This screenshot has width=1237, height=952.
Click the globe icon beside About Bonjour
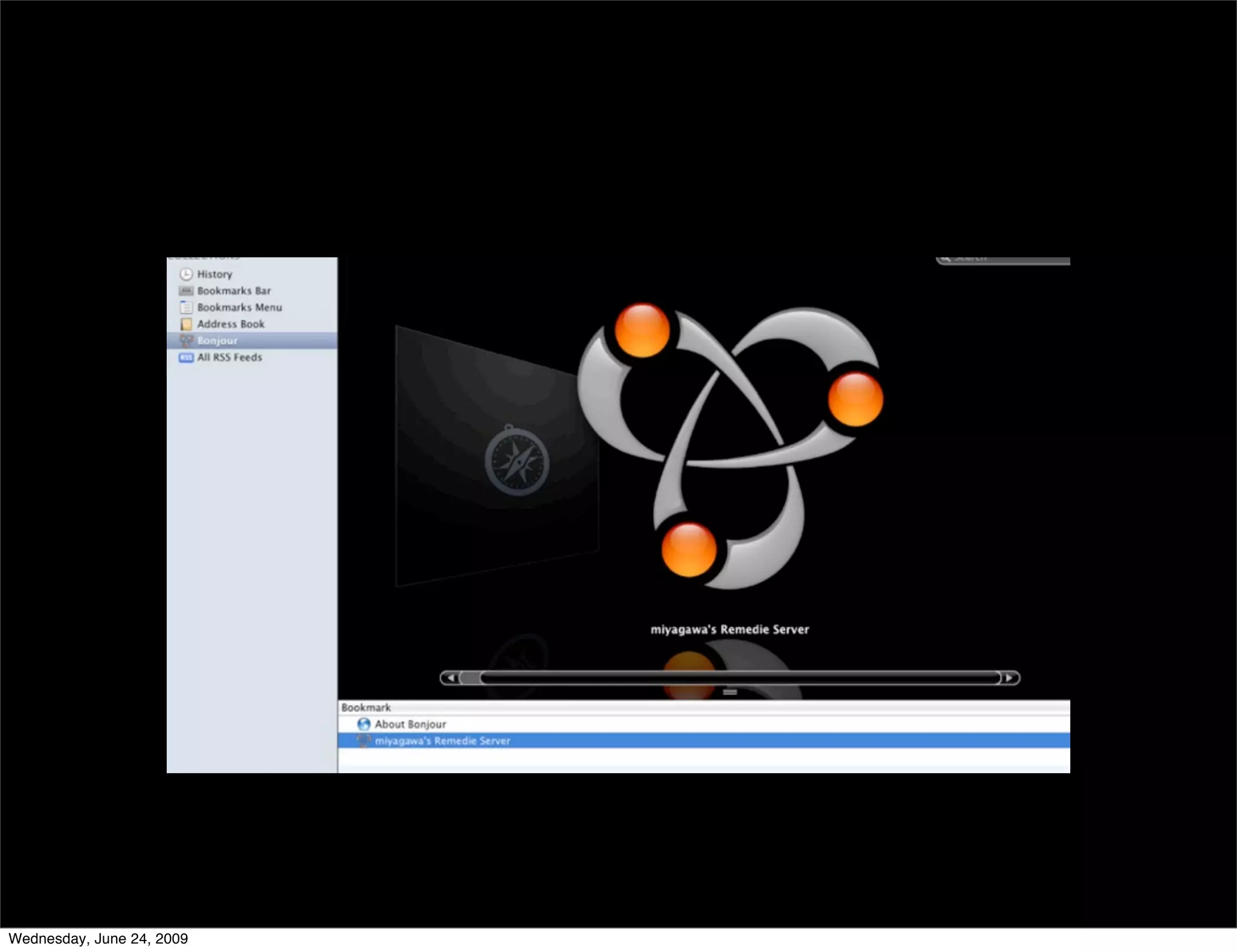[364, 724]
